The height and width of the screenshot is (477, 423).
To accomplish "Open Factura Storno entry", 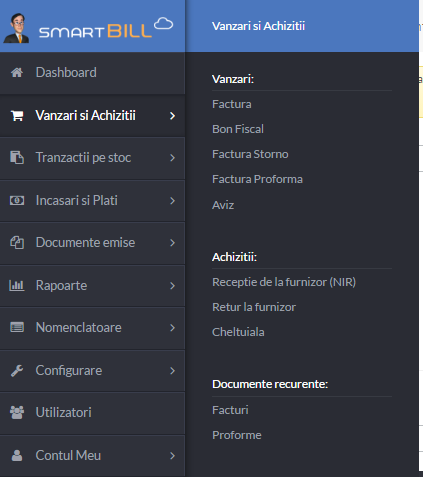I will (x=250, y=154).
